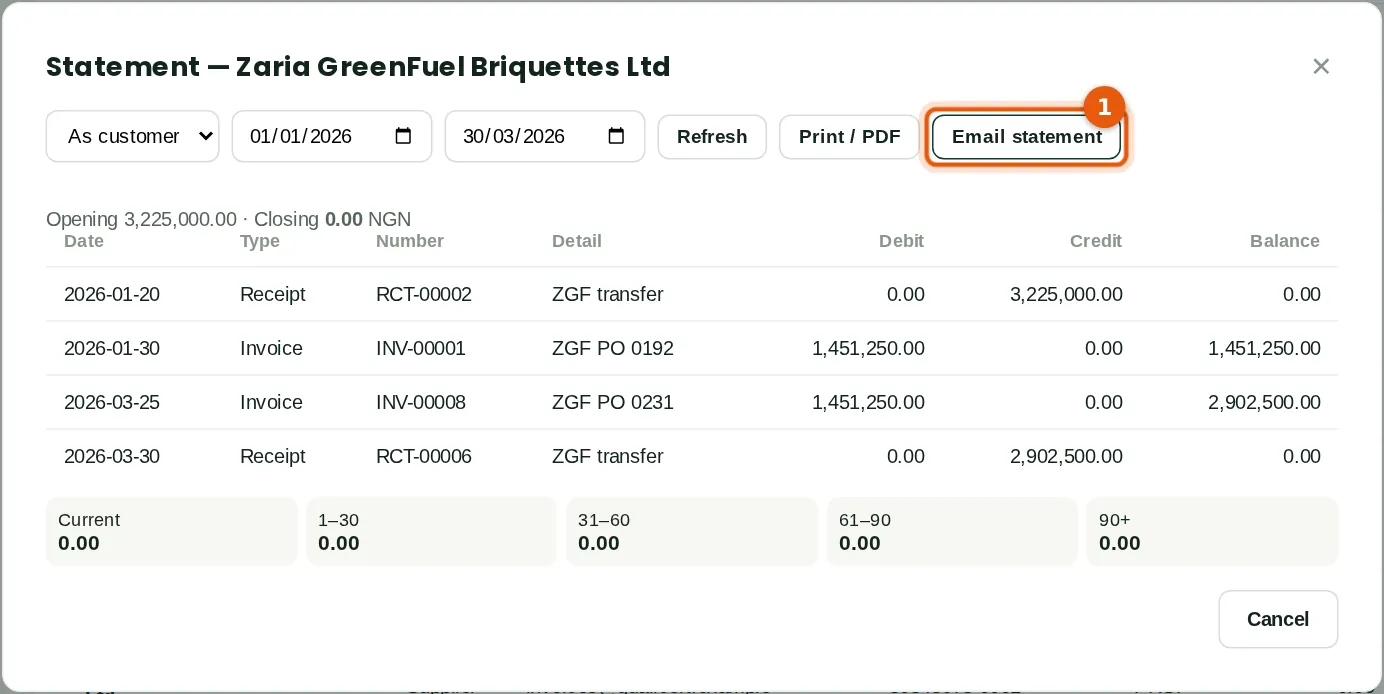The image size is (1384, 694).
Task: Click the 1–30 aging bucket card
Action: 431,532
